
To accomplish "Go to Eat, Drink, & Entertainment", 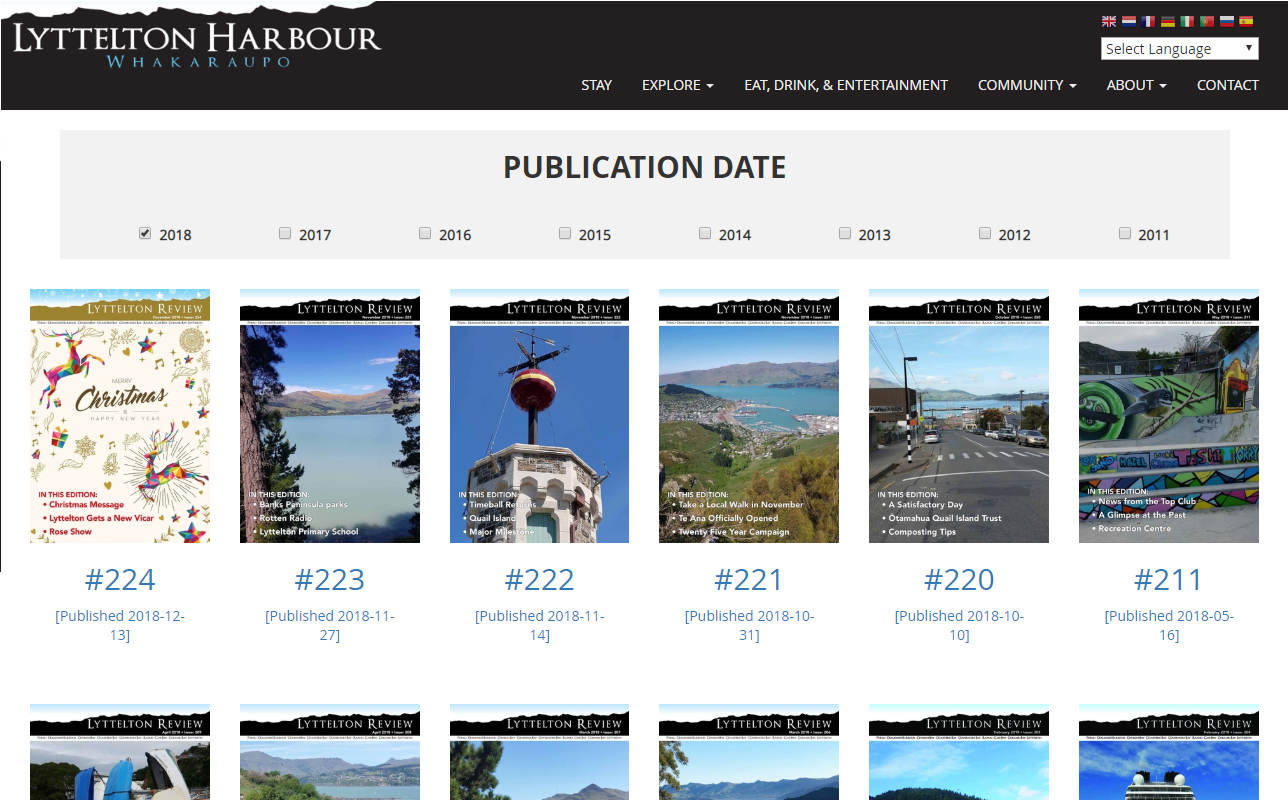I will (x=846, y=85).
